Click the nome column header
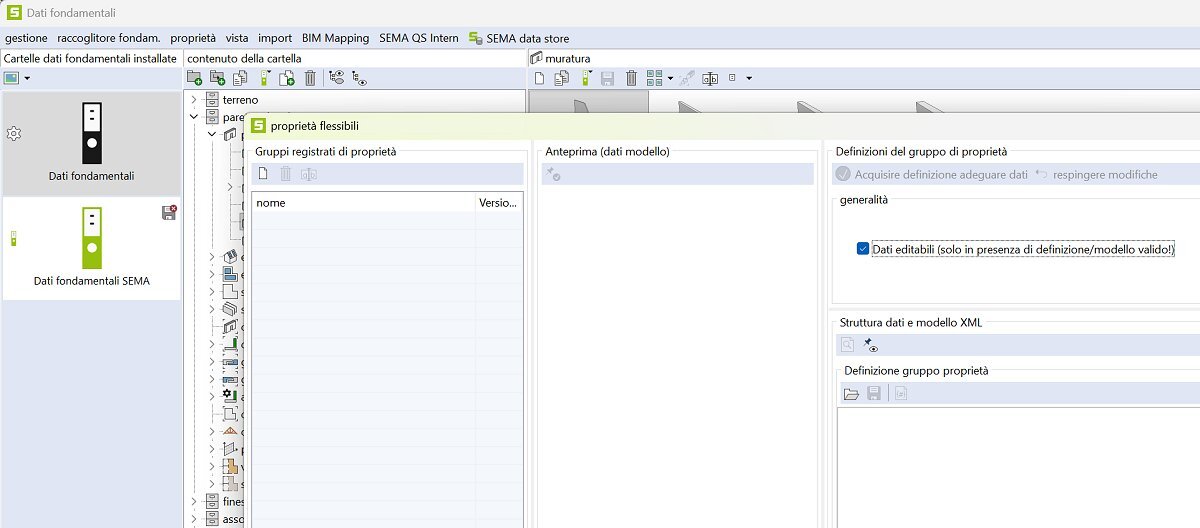1200x528 pixels. pyautogui.click(x=364, y=203)
